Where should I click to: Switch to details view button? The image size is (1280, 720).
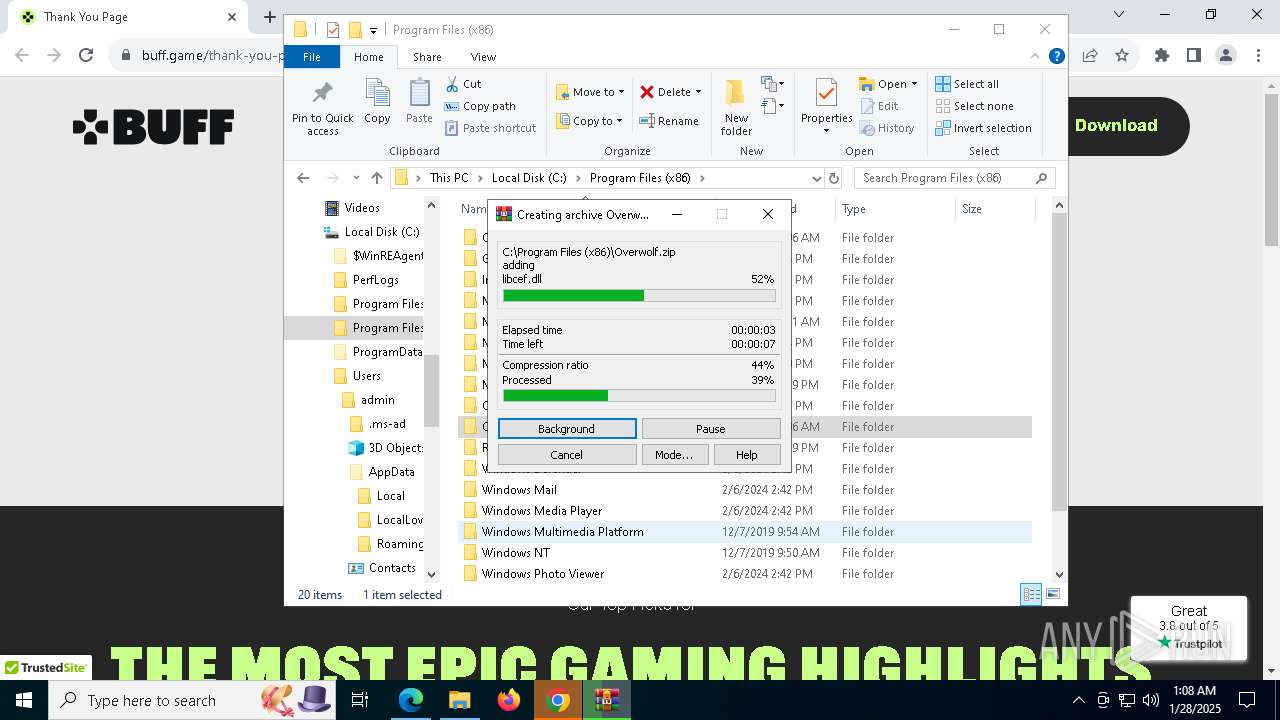tap(1031, 594)
